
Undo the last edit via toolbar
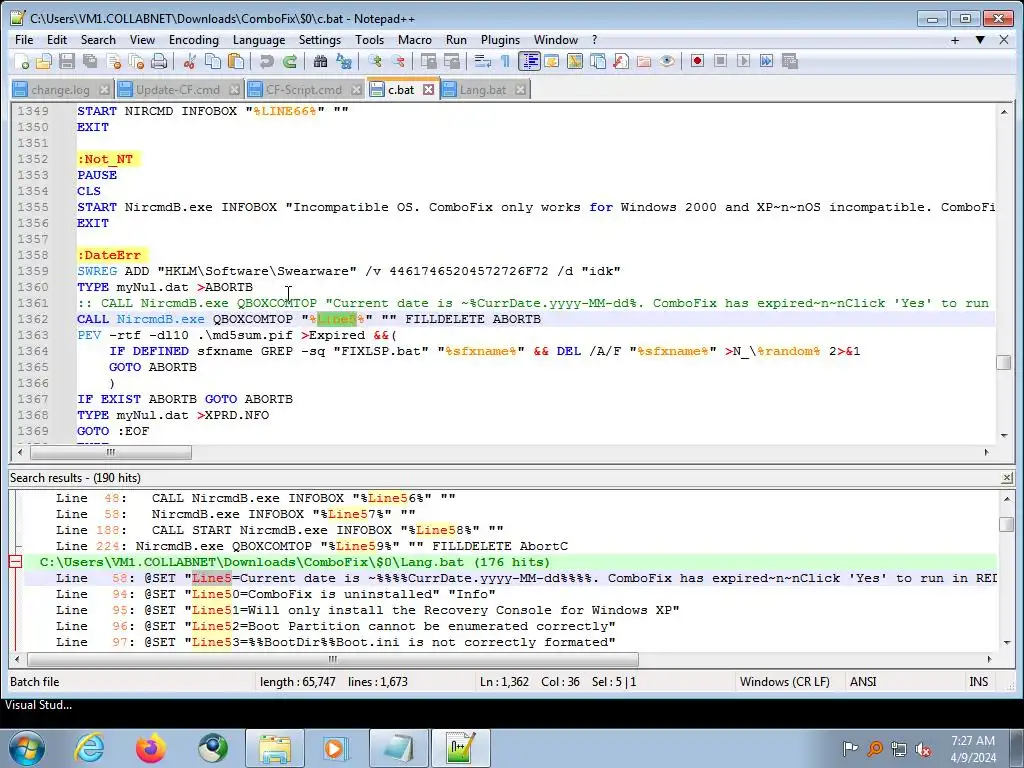point(266,61)
